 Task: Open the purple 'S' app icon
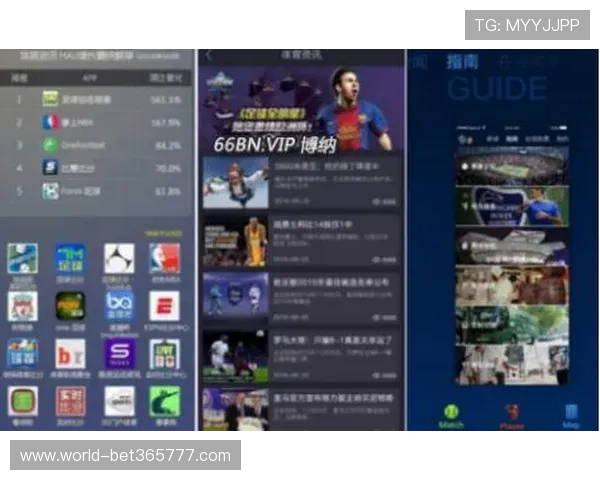click(x=119, y=354)
